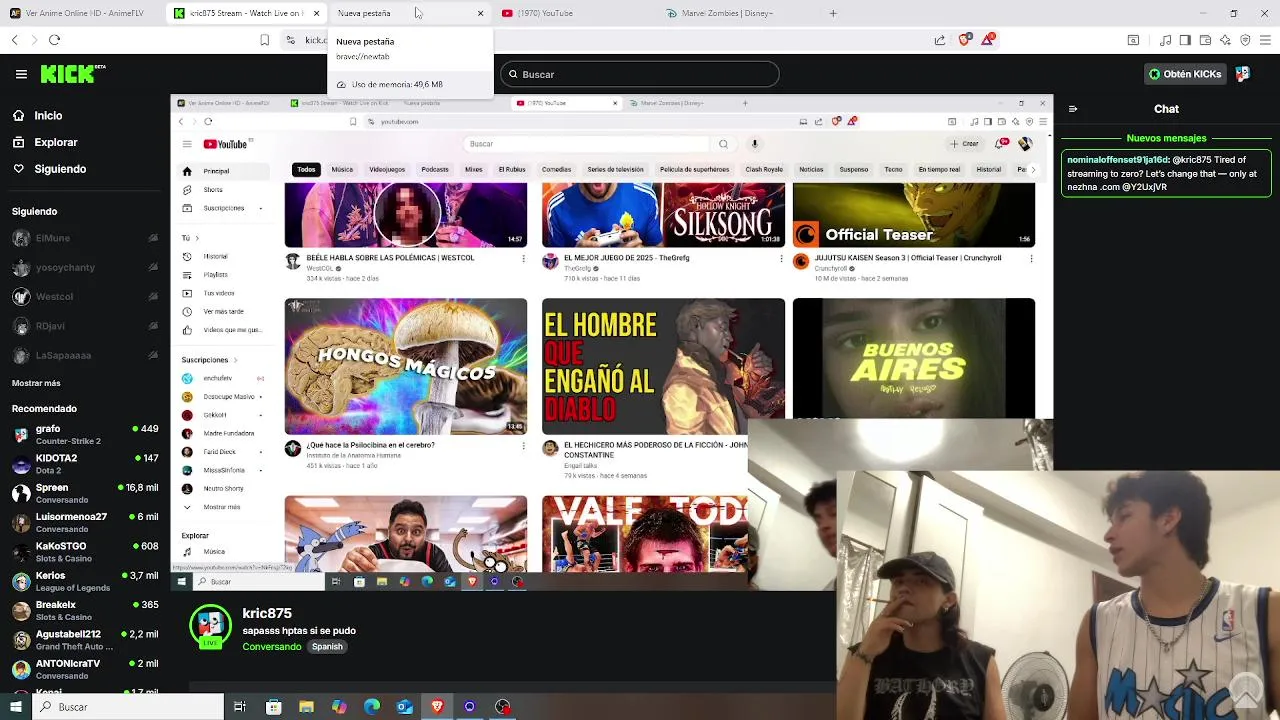Screen dimensions: 1280x720
Task: Click the Windows Start button
Action: click(x=15, y=707)
